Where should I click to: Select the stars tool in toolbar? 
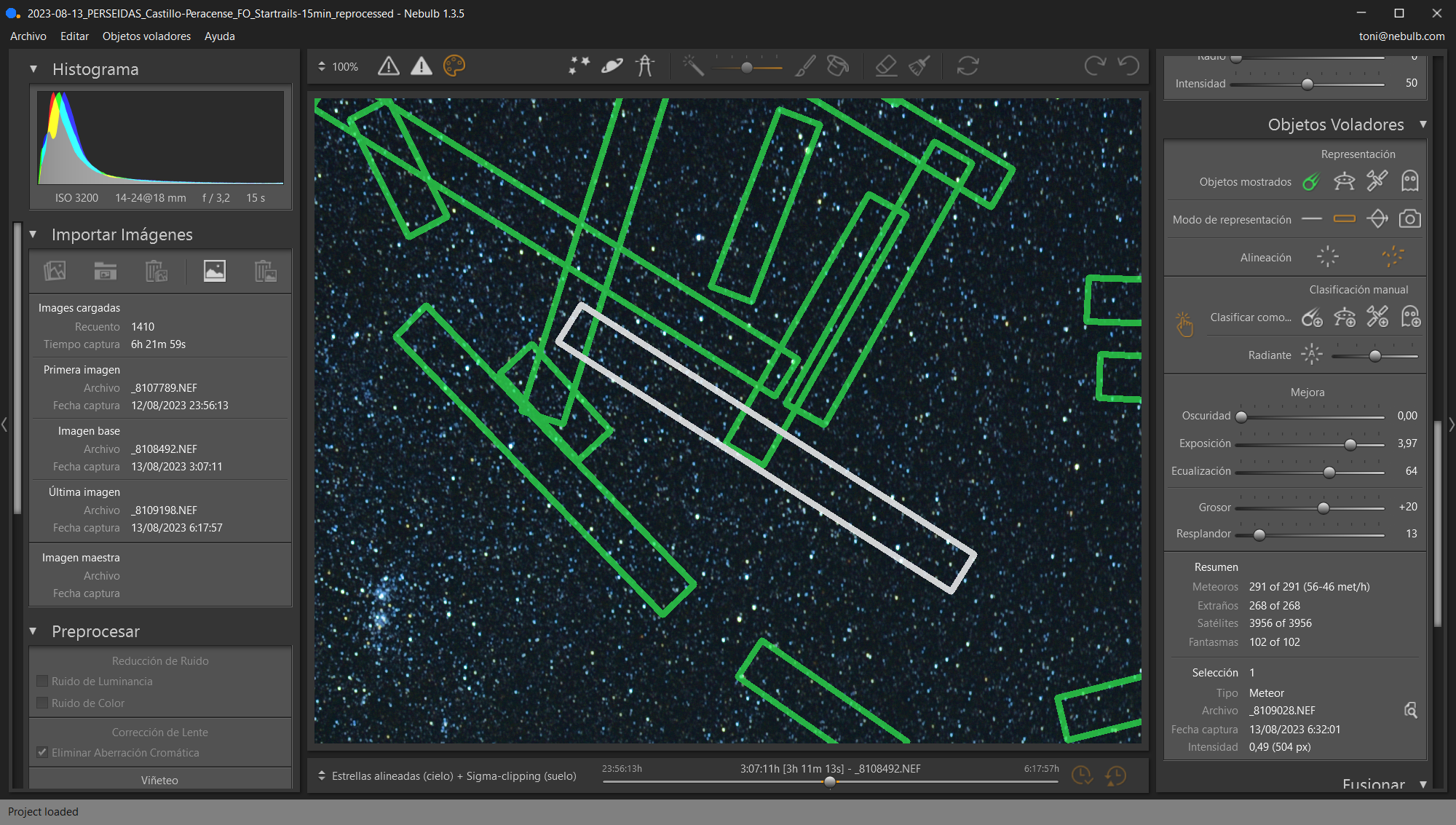(579, 66)
